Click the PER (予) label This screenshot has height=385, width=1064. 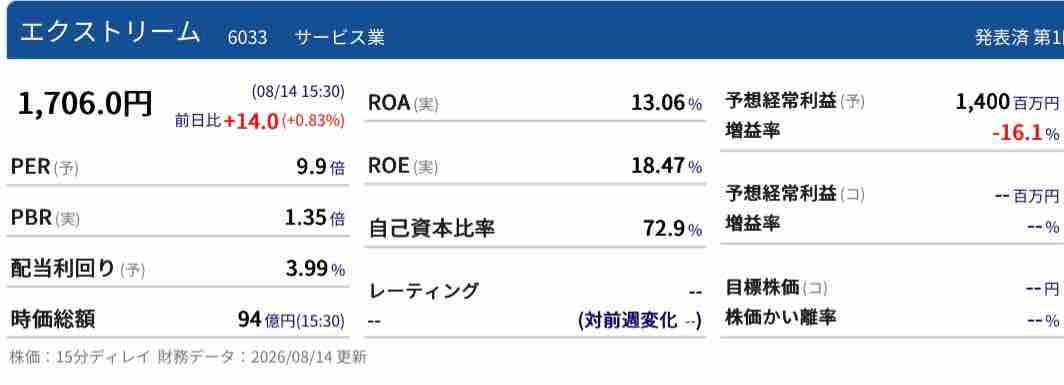pos(45,167)
